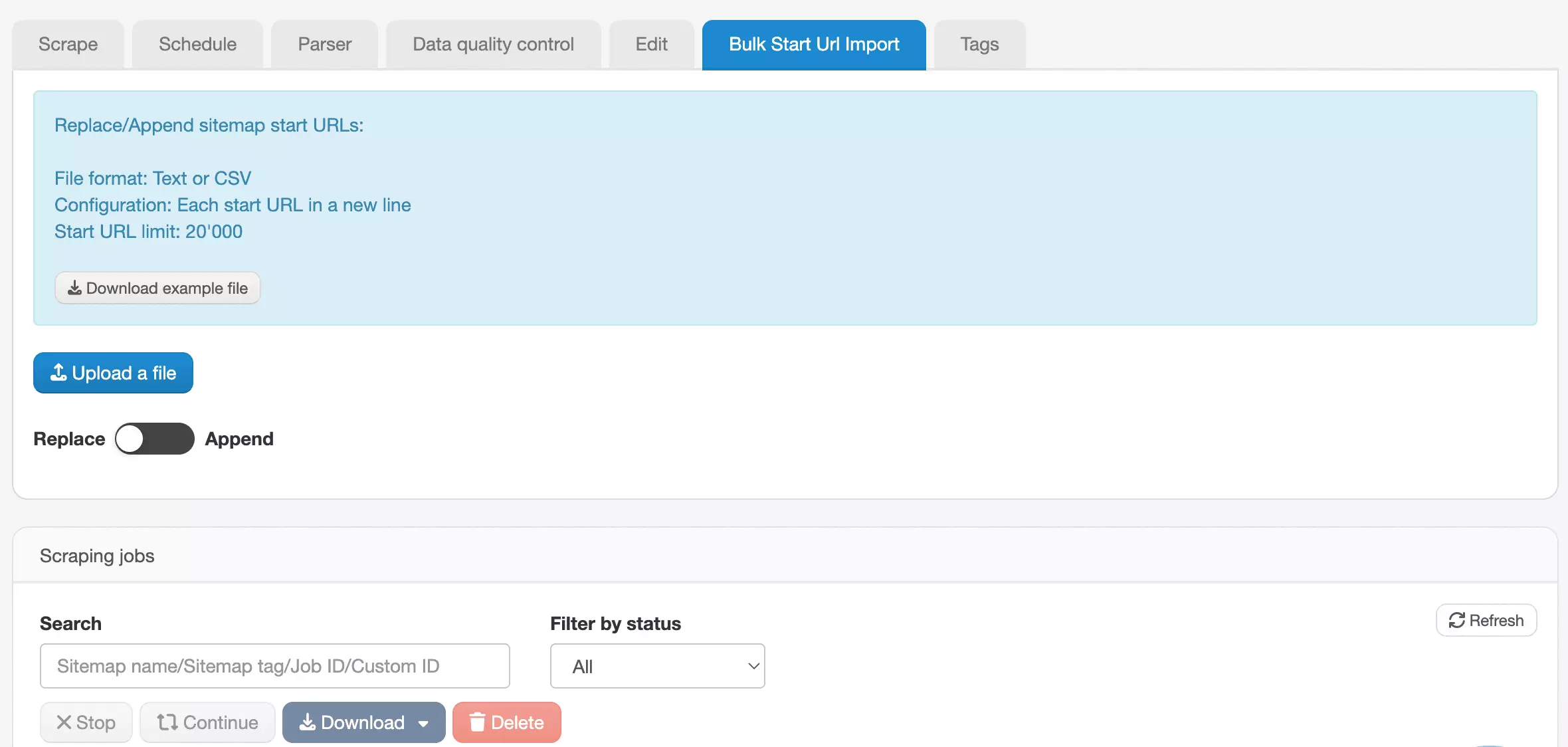Click the red Delete button
The image size is (1568, 747).
[x=507, y=722]
